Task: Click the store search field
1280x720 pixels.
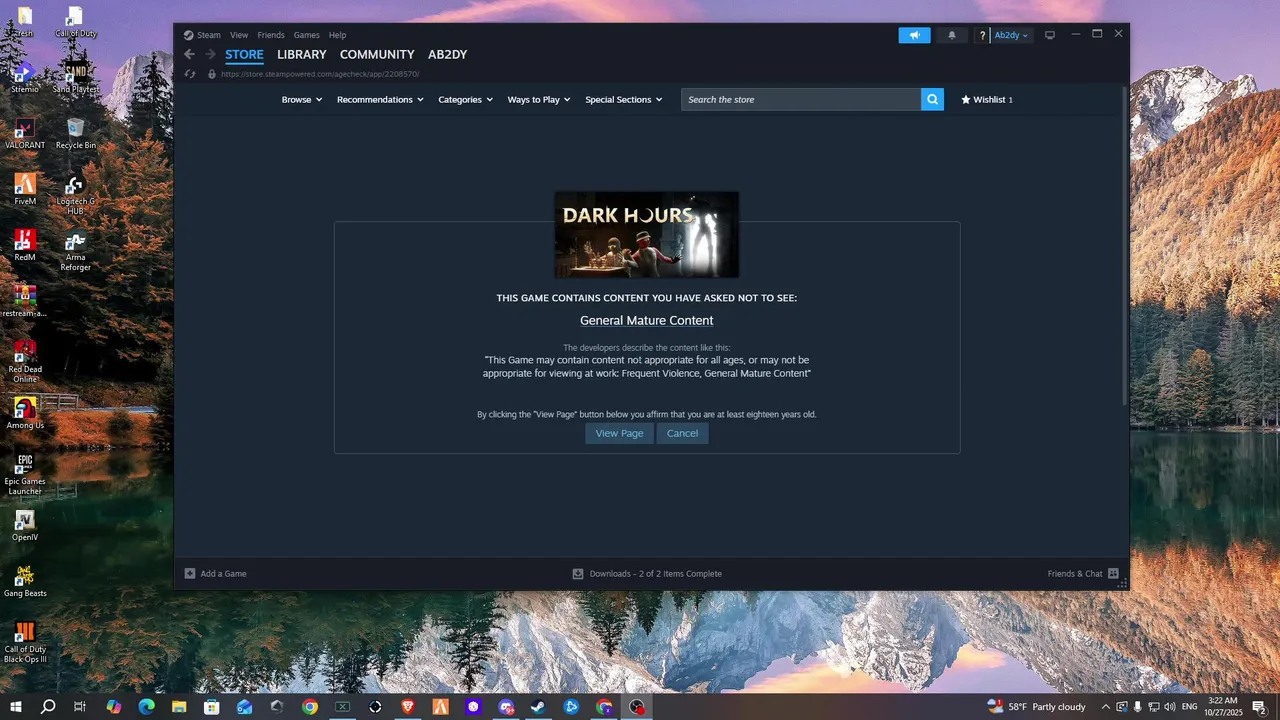Action: pyautogui.click(x=801, y=99)
